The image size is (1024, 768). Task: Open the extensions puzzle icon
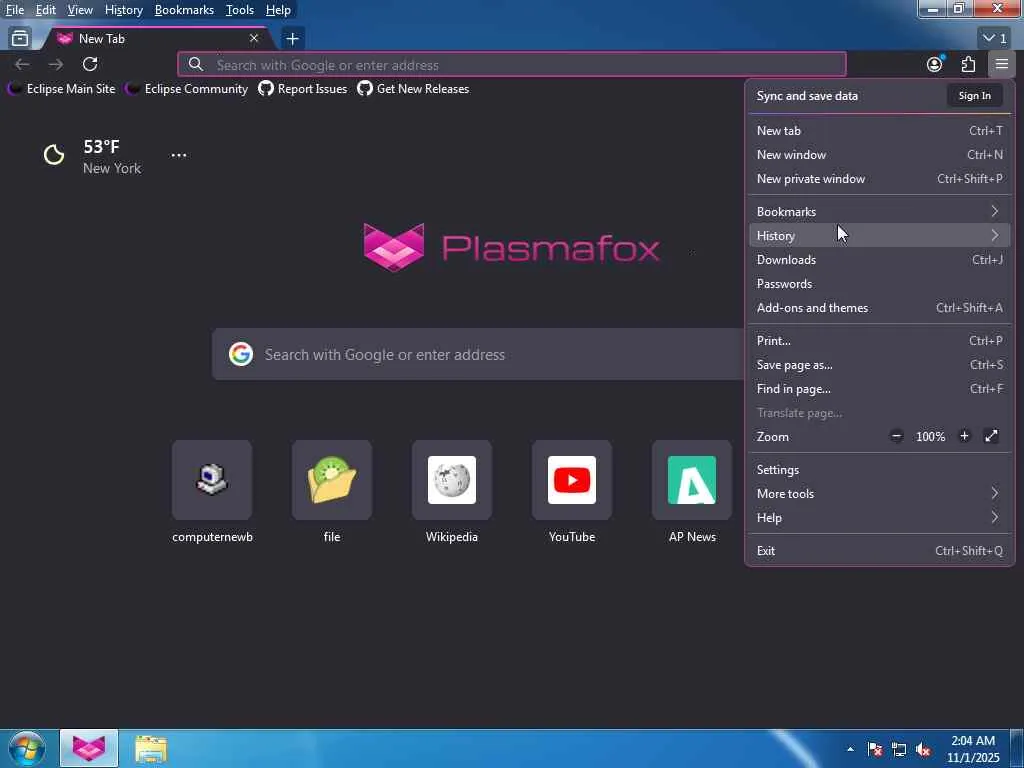(968, 64)
